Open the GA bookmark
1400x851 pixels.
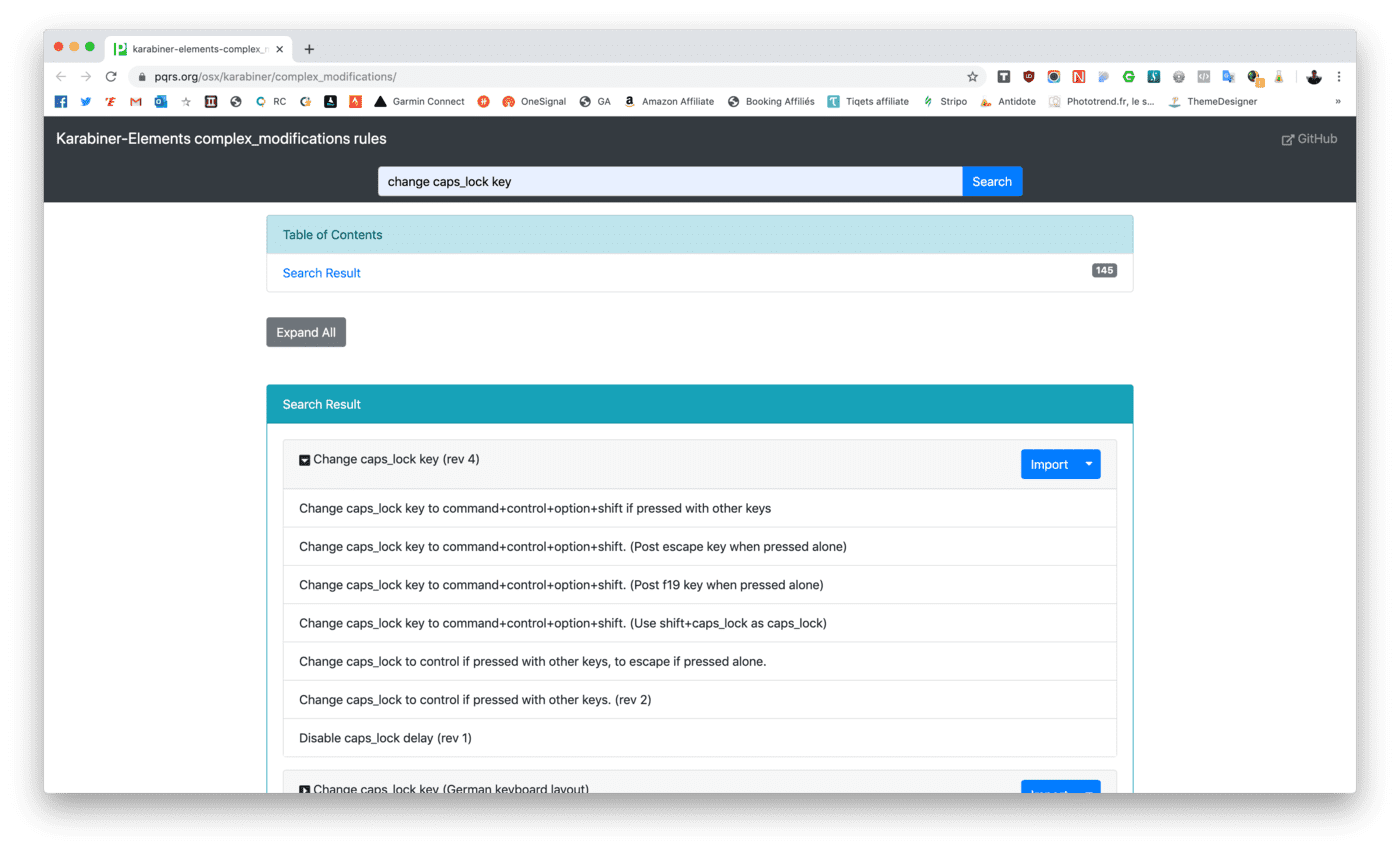pos(595,102)
